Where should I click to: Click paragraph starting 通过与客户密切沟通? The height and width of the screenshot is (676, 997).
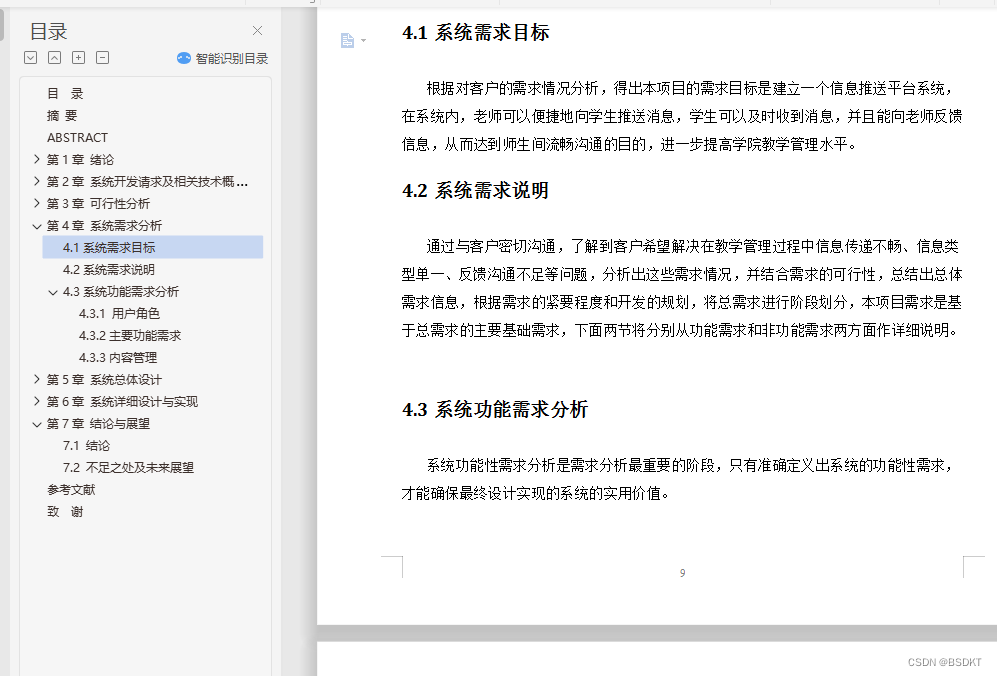(682, 288)
